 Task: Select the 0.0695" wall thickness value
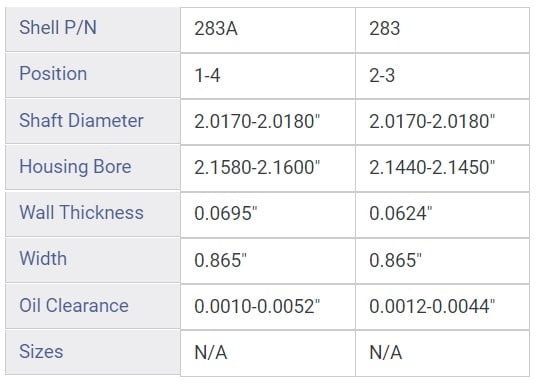(268, 215)
